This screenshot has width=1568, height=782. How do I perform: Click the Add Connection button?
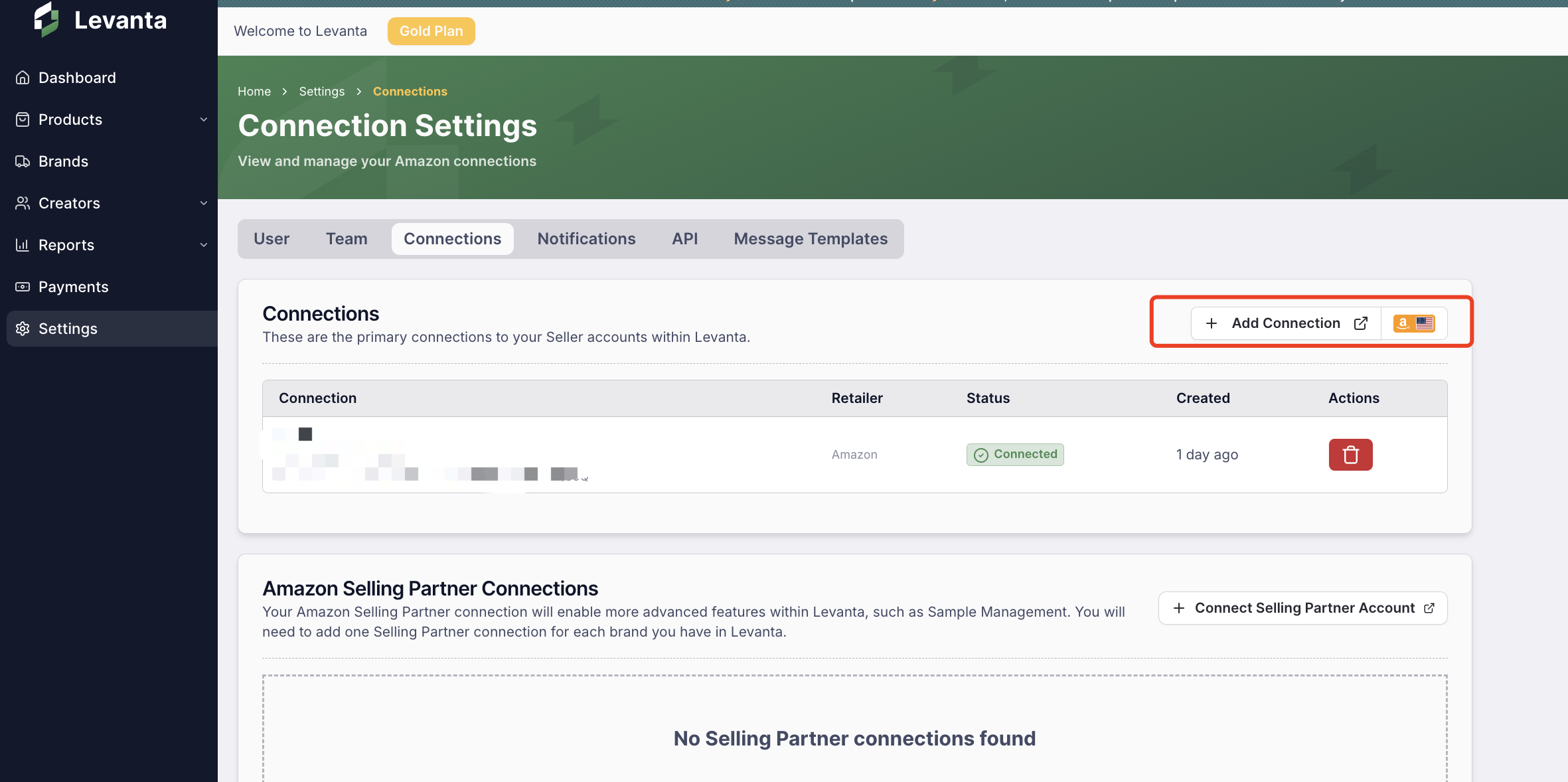(1286, 323)
